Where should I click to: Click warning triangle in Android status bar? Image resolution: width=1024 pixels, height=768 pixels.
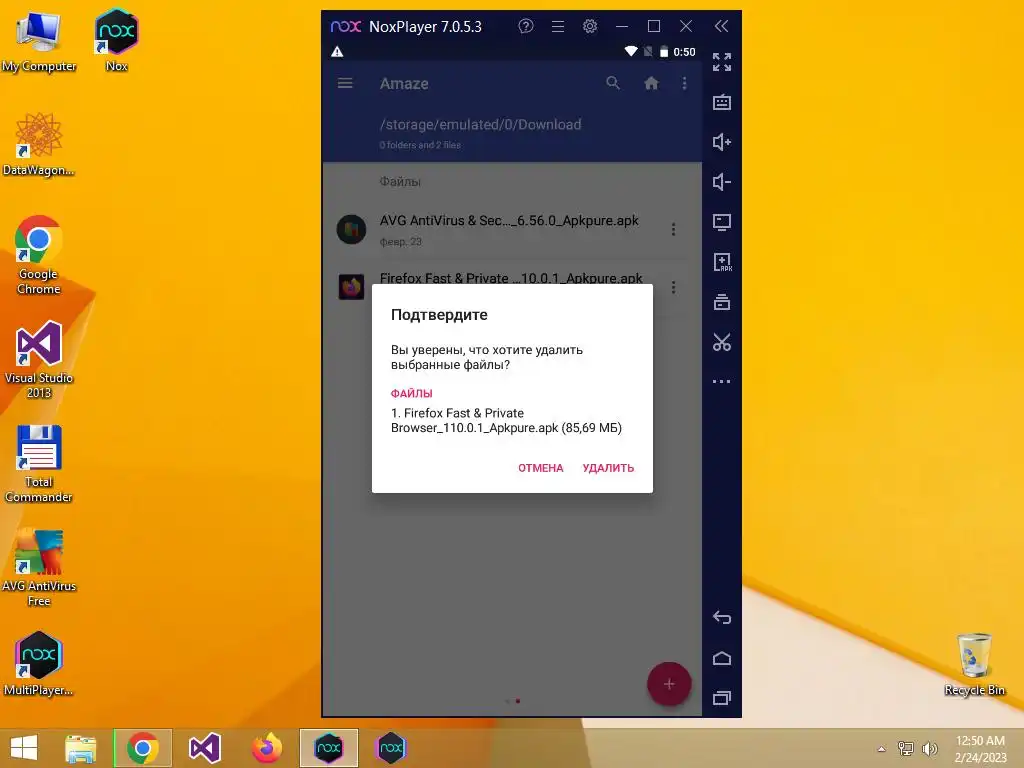coord(337,52)
